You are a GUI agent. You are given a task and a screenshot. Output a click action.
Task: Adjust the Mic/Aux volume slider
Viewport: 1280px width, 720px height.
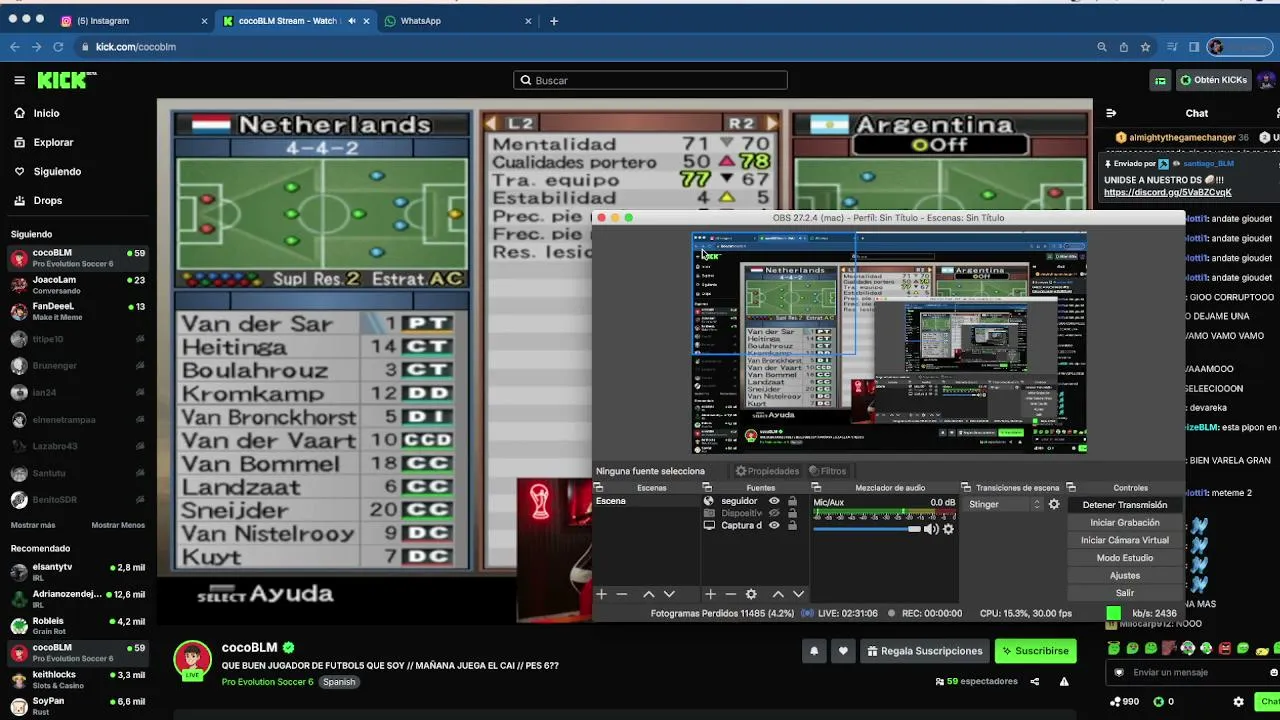867,529
